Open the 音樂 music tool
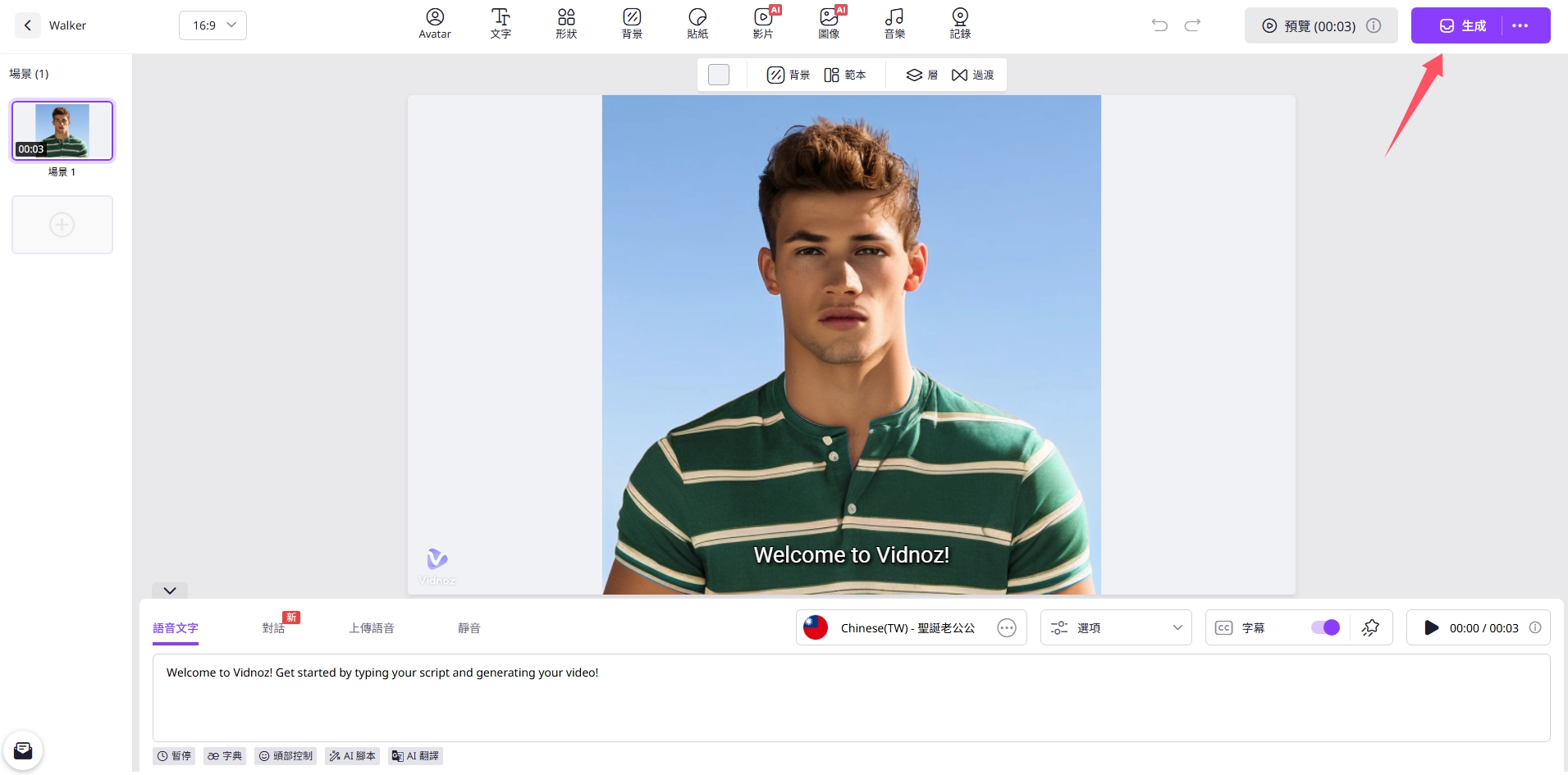 [x=894, y=24]
